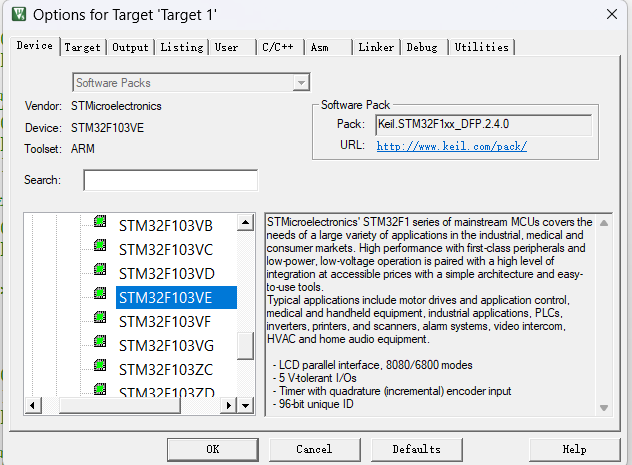
Task: Switch to the Device tab
Action: 35,46
